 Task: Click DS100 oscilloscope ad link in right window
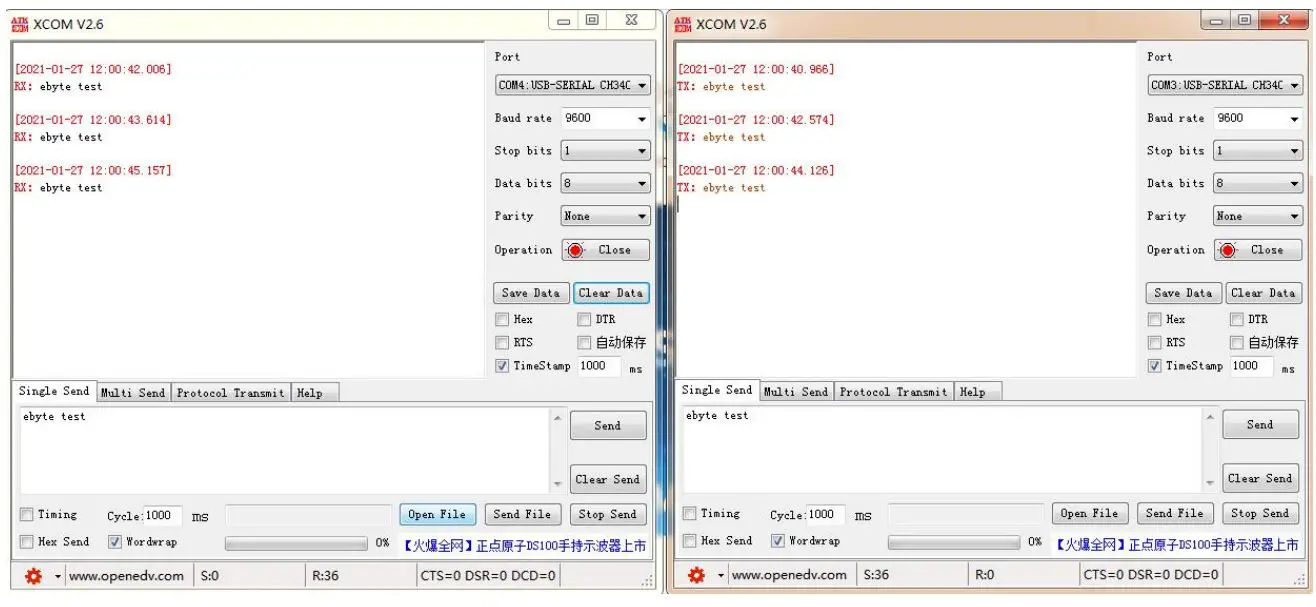(x=1177, y=545)
